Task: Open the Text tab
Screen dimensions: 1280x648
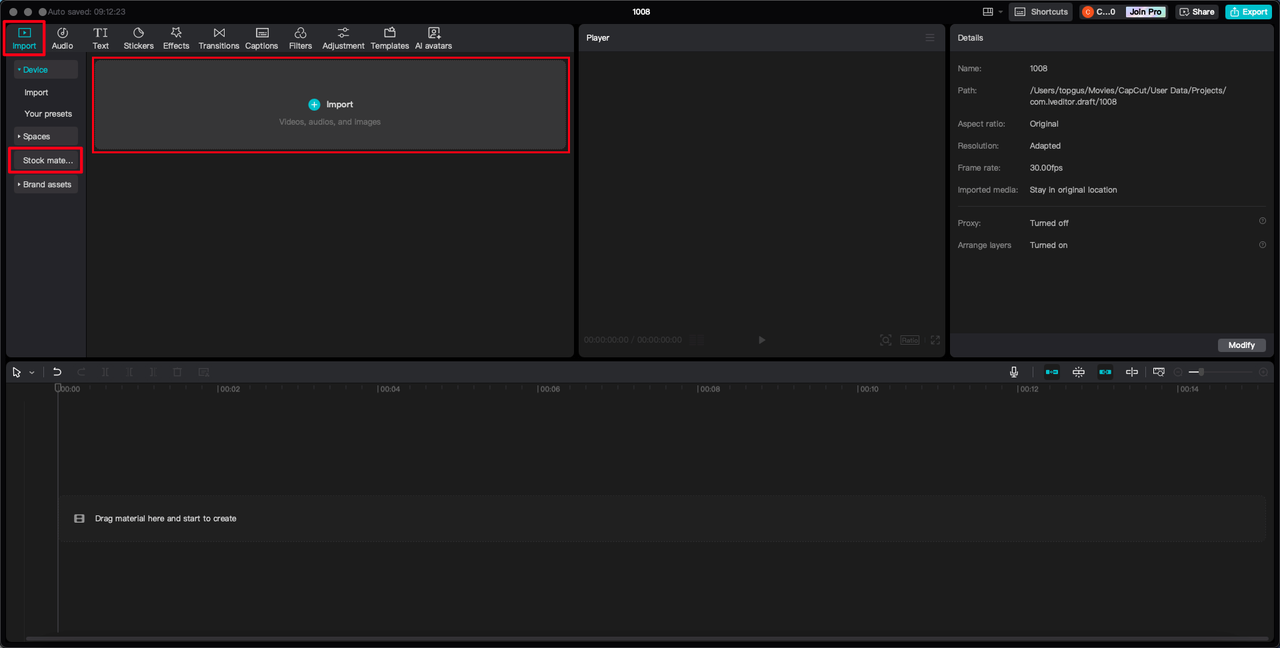Action: click(101, 39)
